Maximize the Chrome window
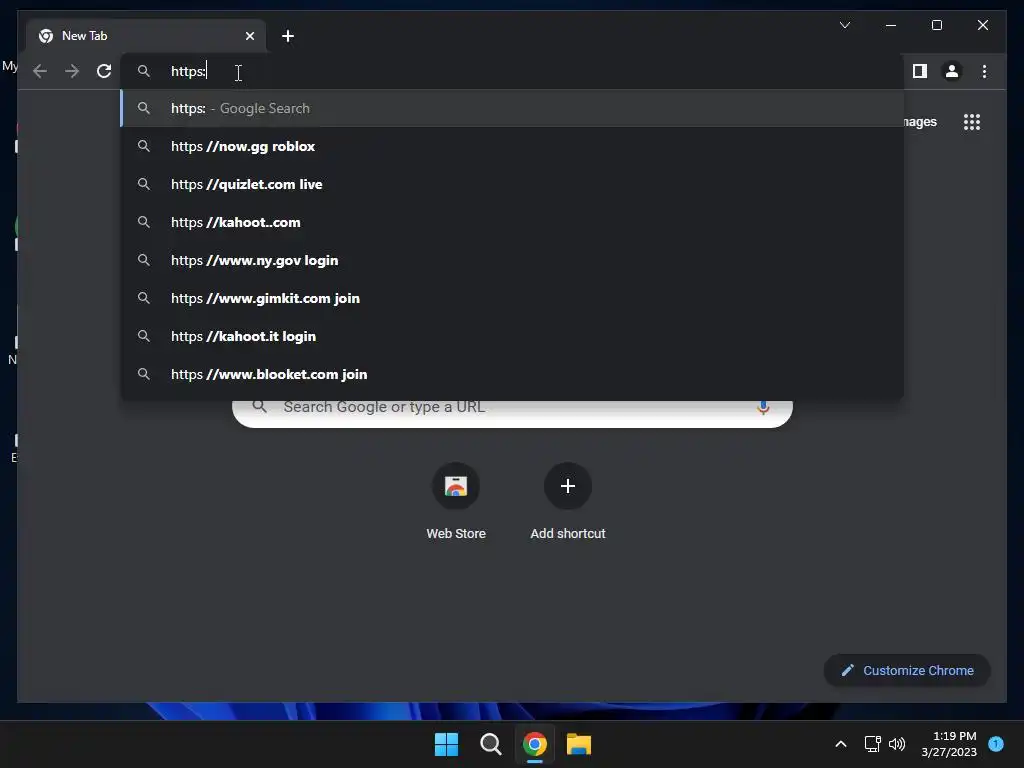Screen dimensions: 1024x768 pyautogui.click(x=936, y=25)
